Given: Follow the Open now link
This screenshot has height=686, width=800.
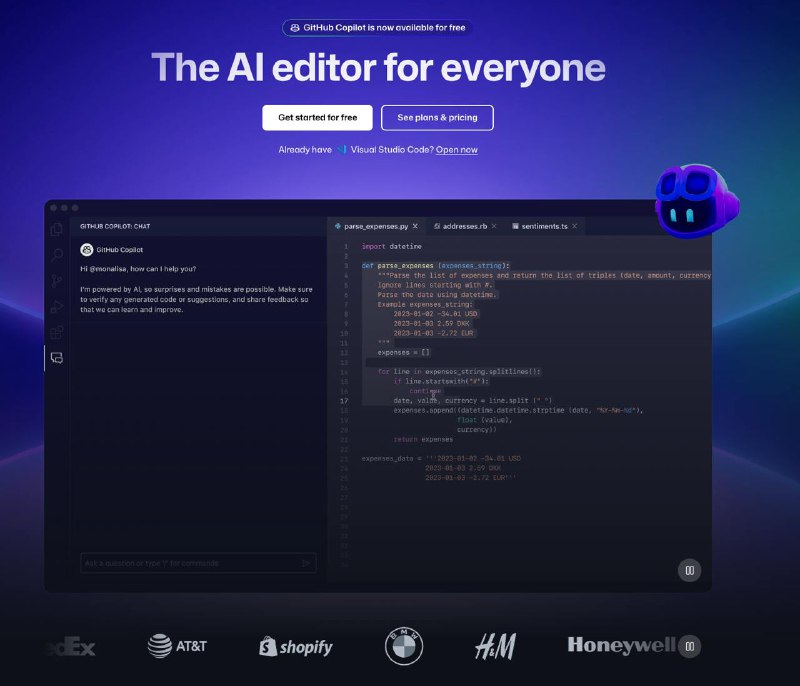Looking at the screenshot, I should pos(457,150).
